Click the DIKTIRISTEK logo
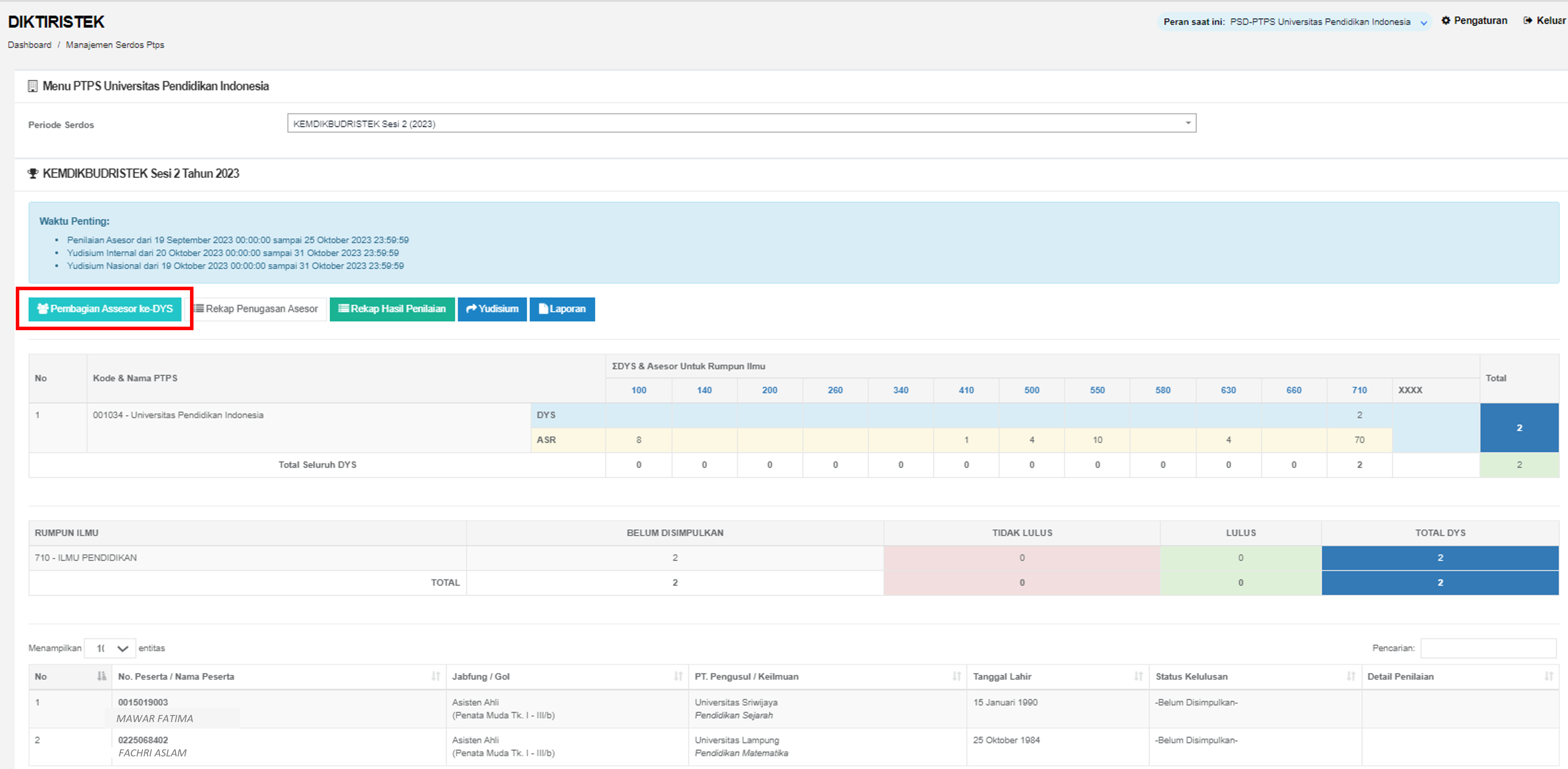1568x769 pixels. 56,22
